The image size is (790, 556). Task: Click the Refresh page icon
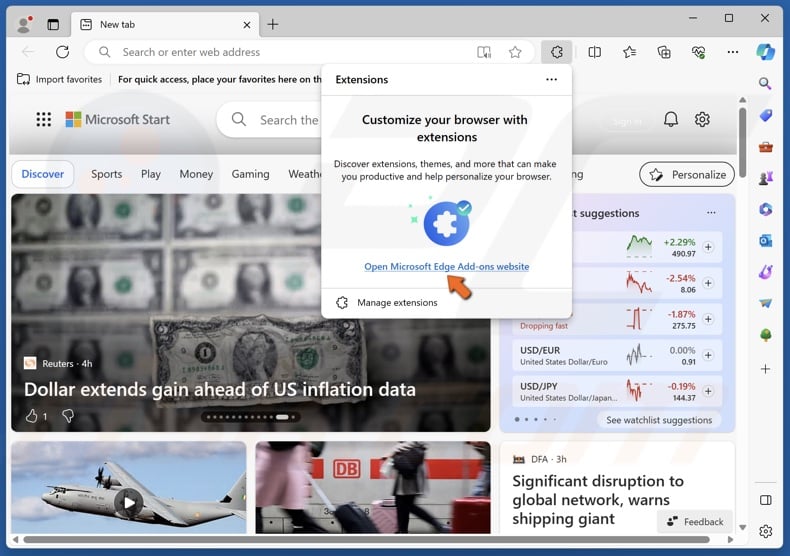tap(62, 52)
